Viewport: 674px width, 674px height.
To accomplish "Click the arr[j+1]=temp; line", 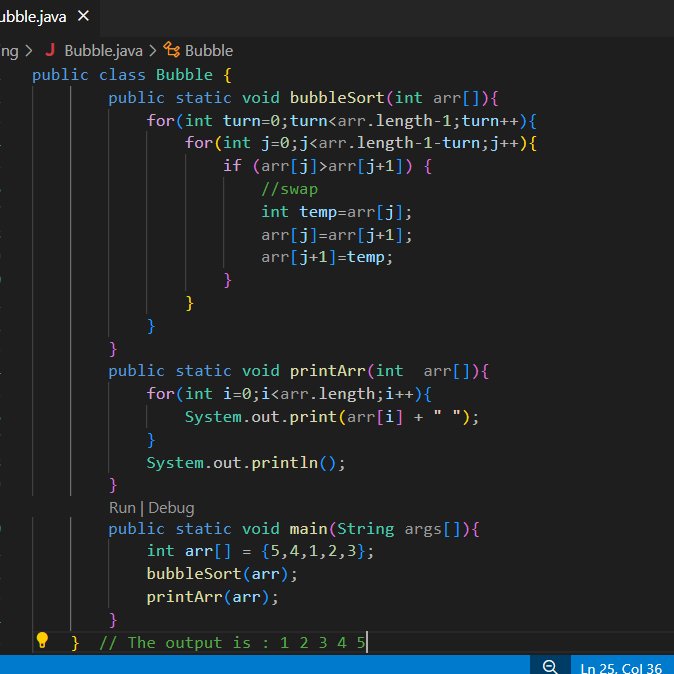I will [x=327, y=257].
